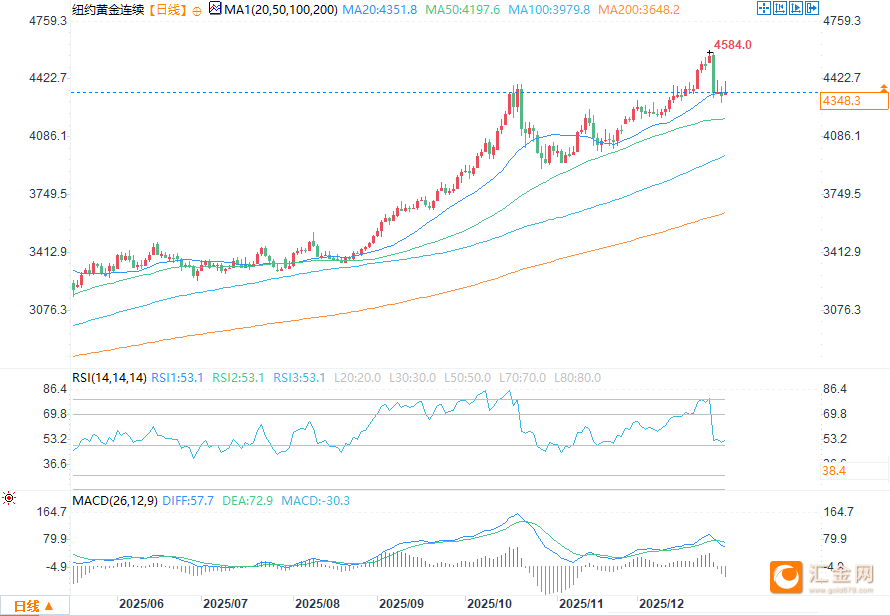Click the 53.2 label on left RSI axis
The image size is (890, 616).
coord(55,439)
